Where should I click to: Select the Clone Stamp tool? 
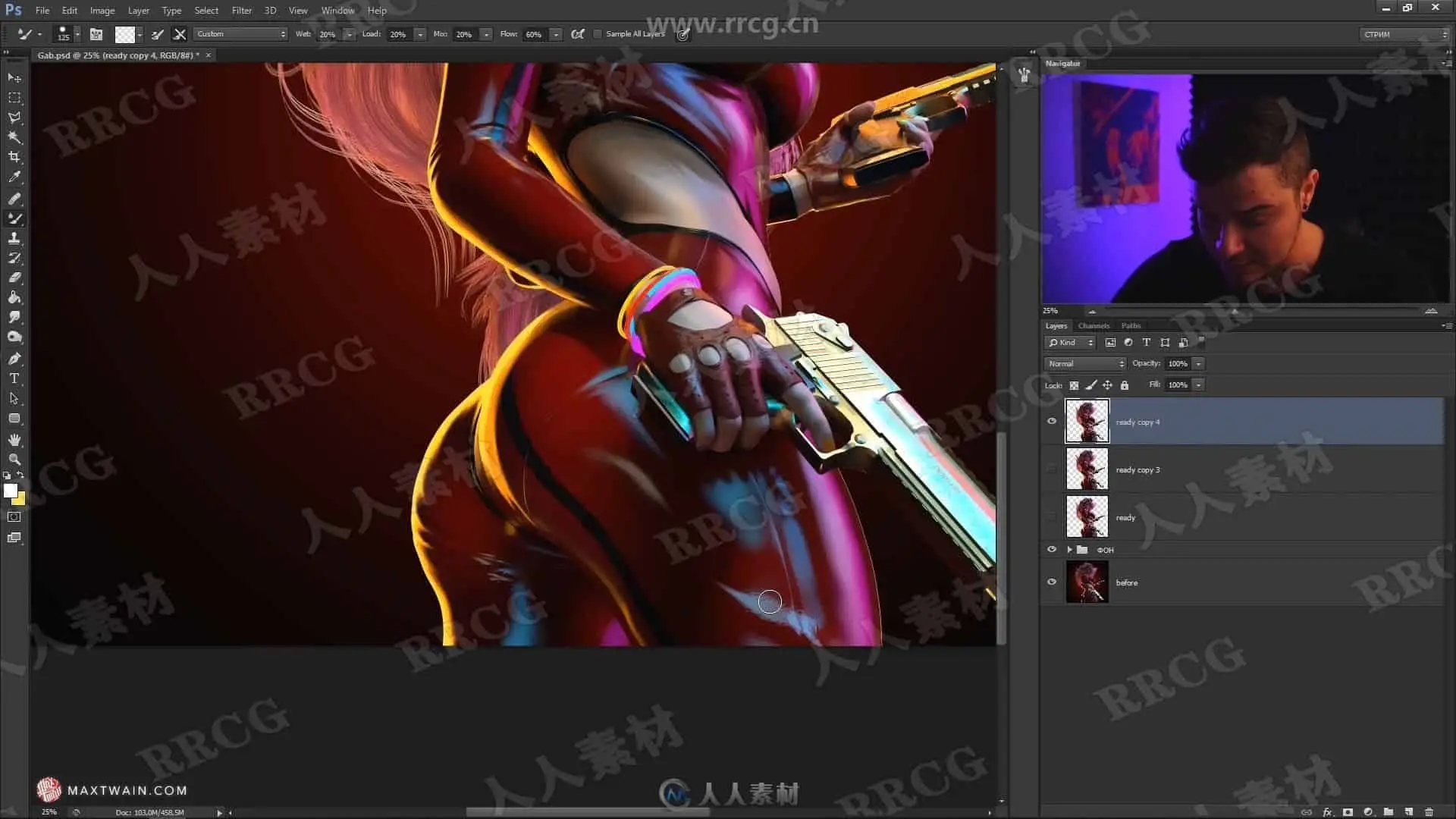pyautogui.click(x=14, y=238)
